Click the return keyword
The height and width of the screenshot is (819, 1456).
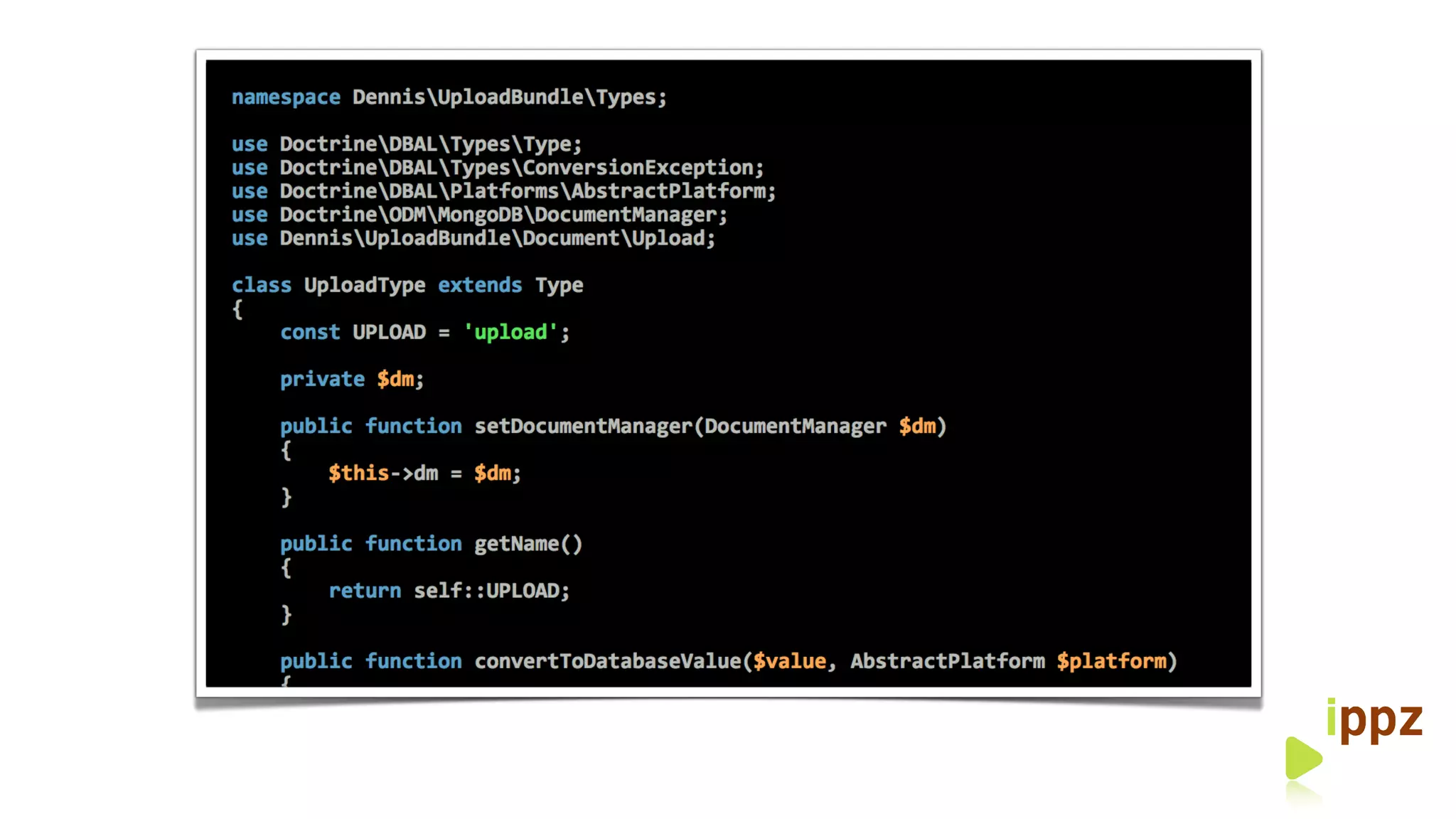point(365,591)
